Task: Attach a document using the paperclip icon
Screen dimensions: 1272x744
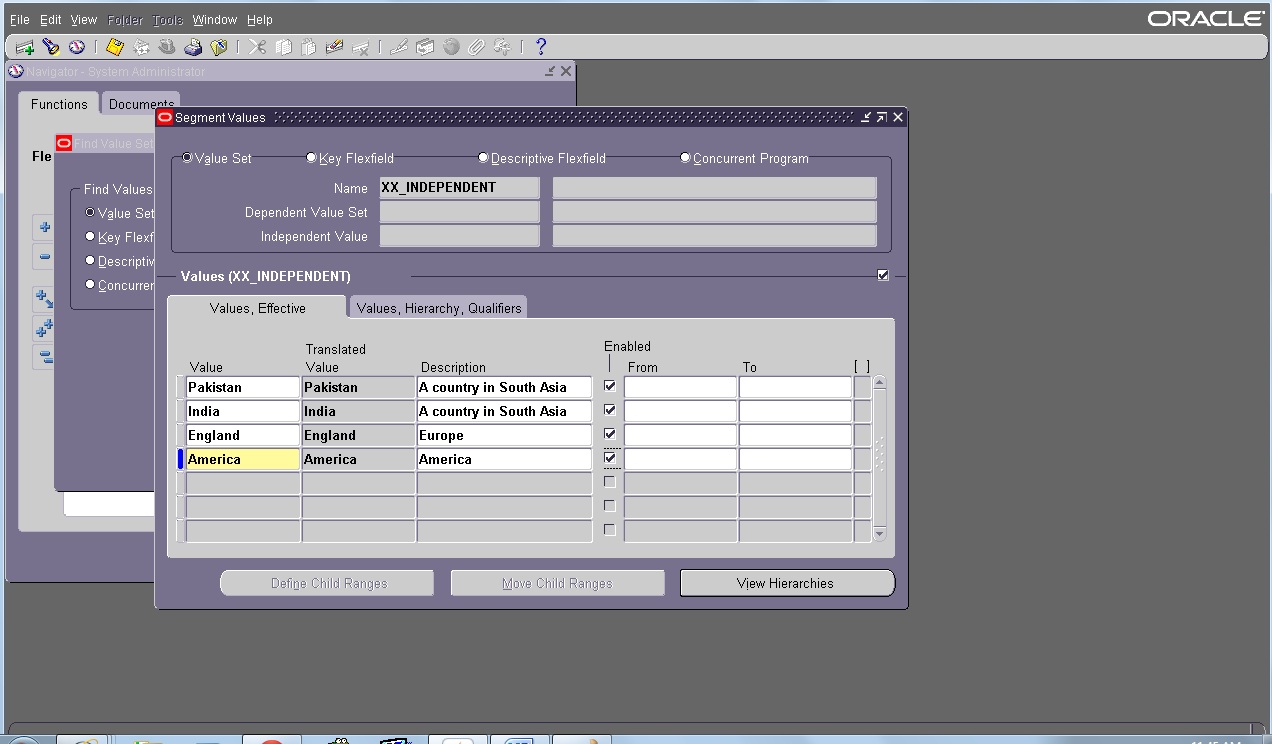Action: pos(476,46)
